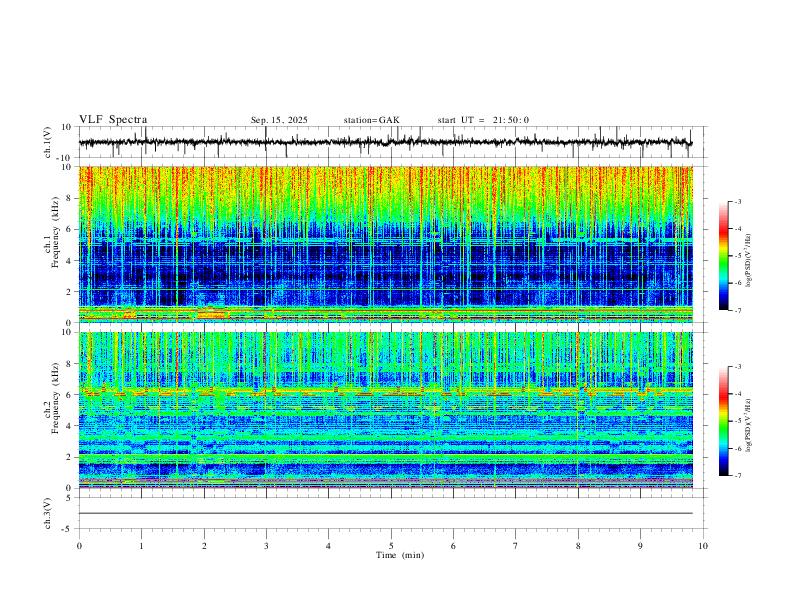Viewport: 792px width, 612px height.
Task: Click time-axis tick label "0"
Action: click(79, 546)
